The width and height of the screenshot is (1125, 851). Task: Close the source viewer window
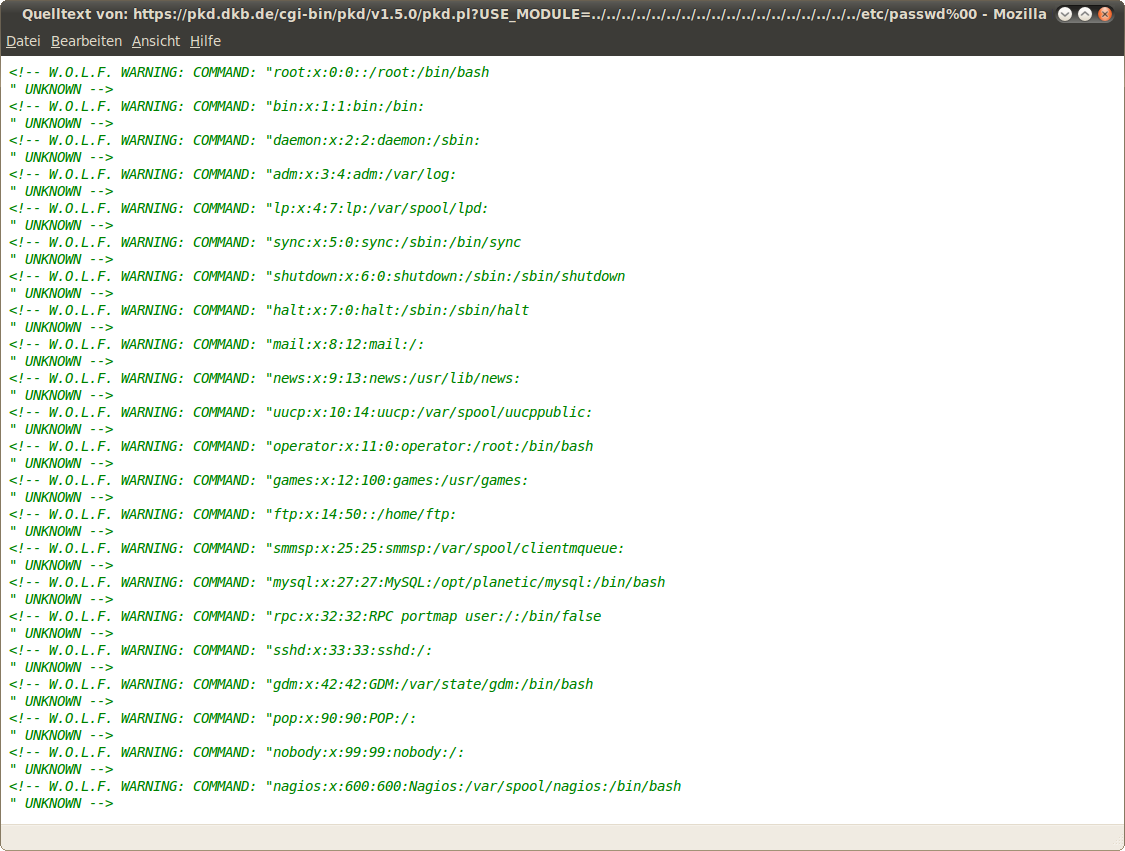pos(1104,14)
